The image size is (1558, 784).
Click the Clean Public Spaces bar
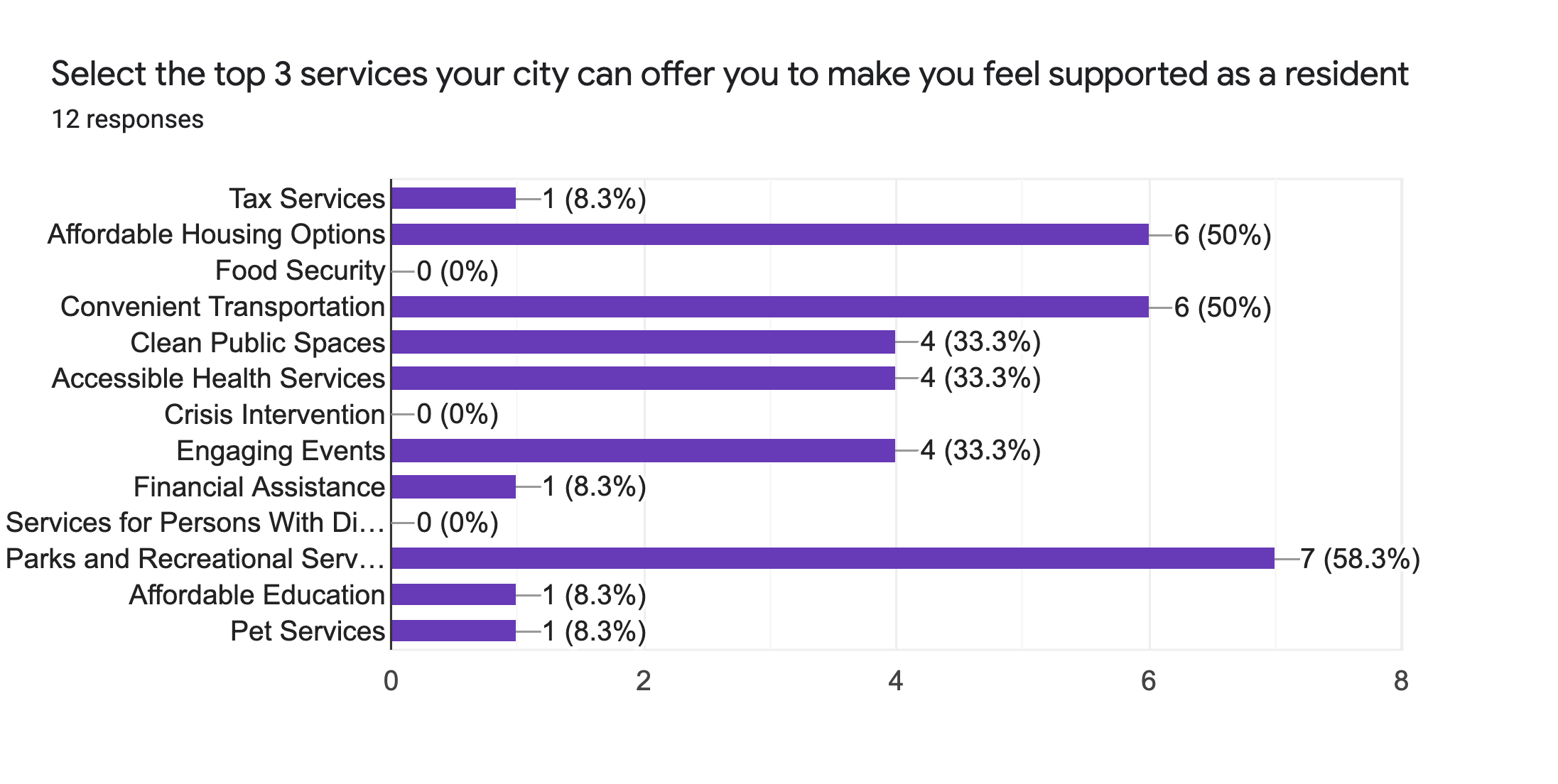click(x=643, y=342)
